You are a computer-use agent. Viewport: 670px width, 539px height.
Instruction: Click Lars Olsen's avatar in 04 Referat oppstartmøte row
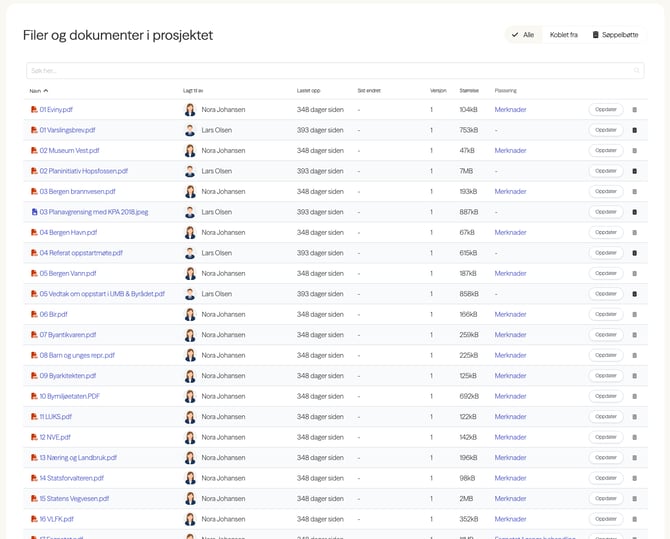tap(190, 253)
